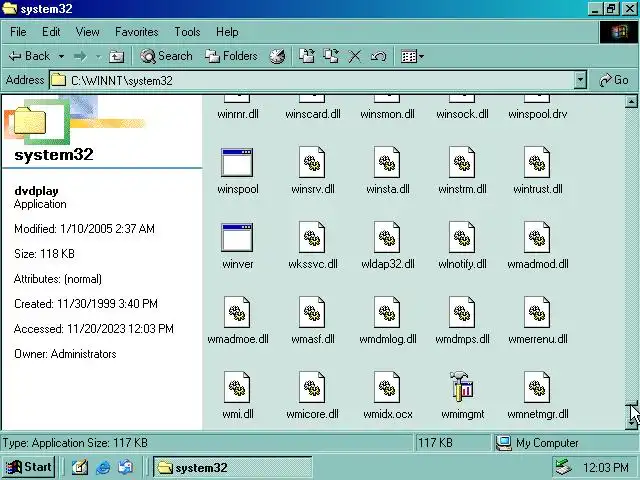Select the wmicore.dll file icon
Screen dimensions: 640x480
click(x=312, y=388)
